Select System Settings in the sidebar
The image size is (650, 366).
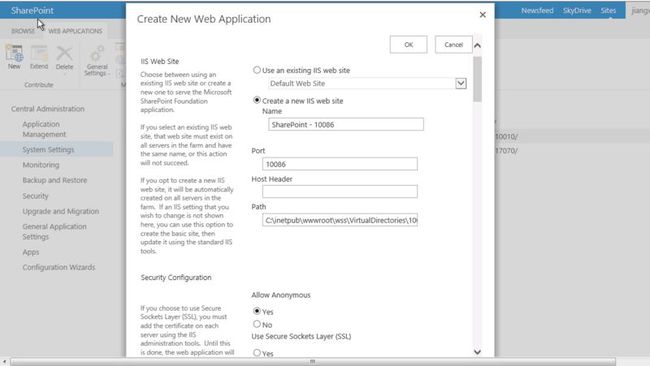(48, 150)
